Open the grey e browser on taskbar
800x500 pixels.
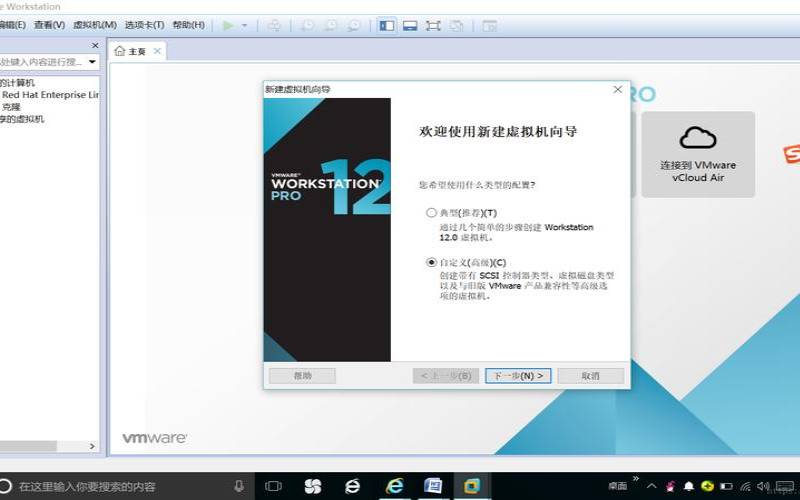[x=353, y=486]
